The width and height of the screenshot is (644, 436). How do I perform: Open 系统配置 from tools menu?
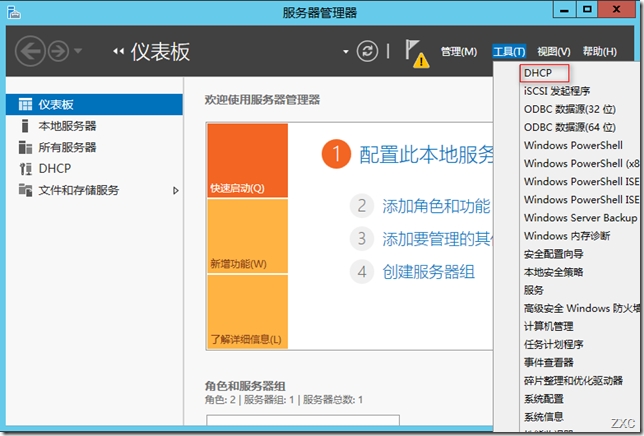[543, 399]
